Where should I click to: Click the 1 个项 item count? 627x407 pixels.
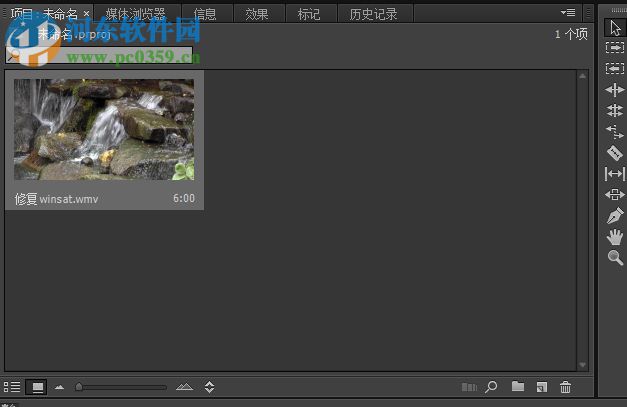[x=571, y=34]
